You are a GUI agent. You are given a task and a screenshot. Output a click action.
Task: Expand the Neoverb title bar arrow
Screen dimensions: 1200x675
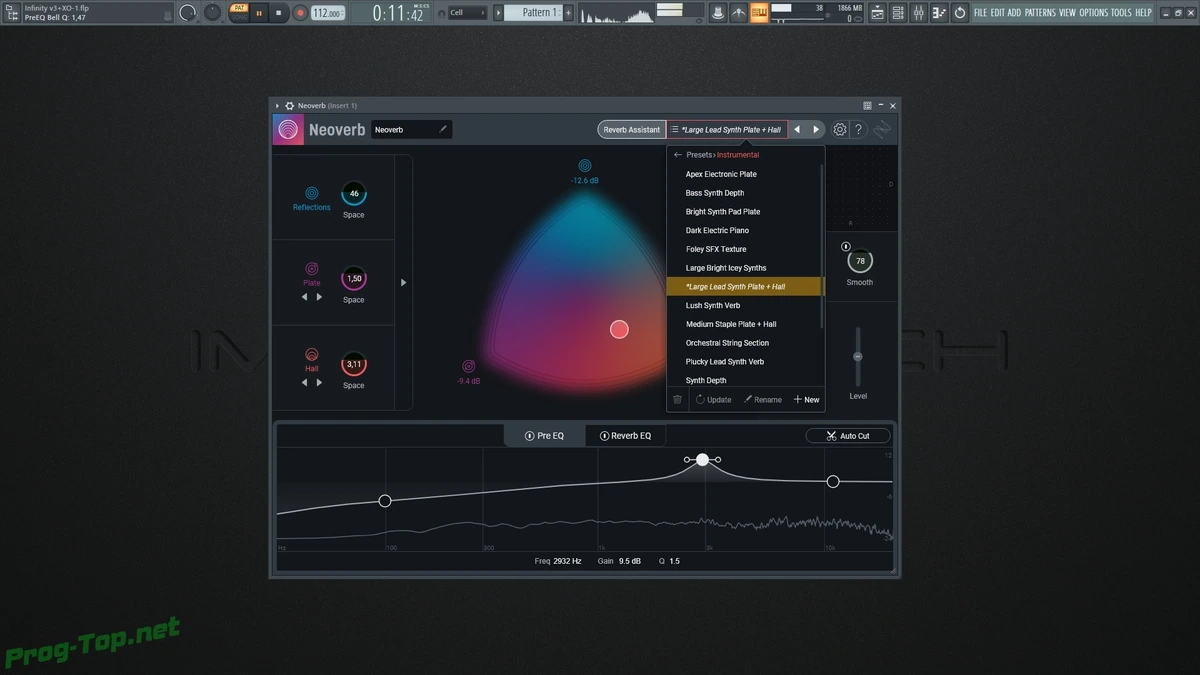pos(278,105)
